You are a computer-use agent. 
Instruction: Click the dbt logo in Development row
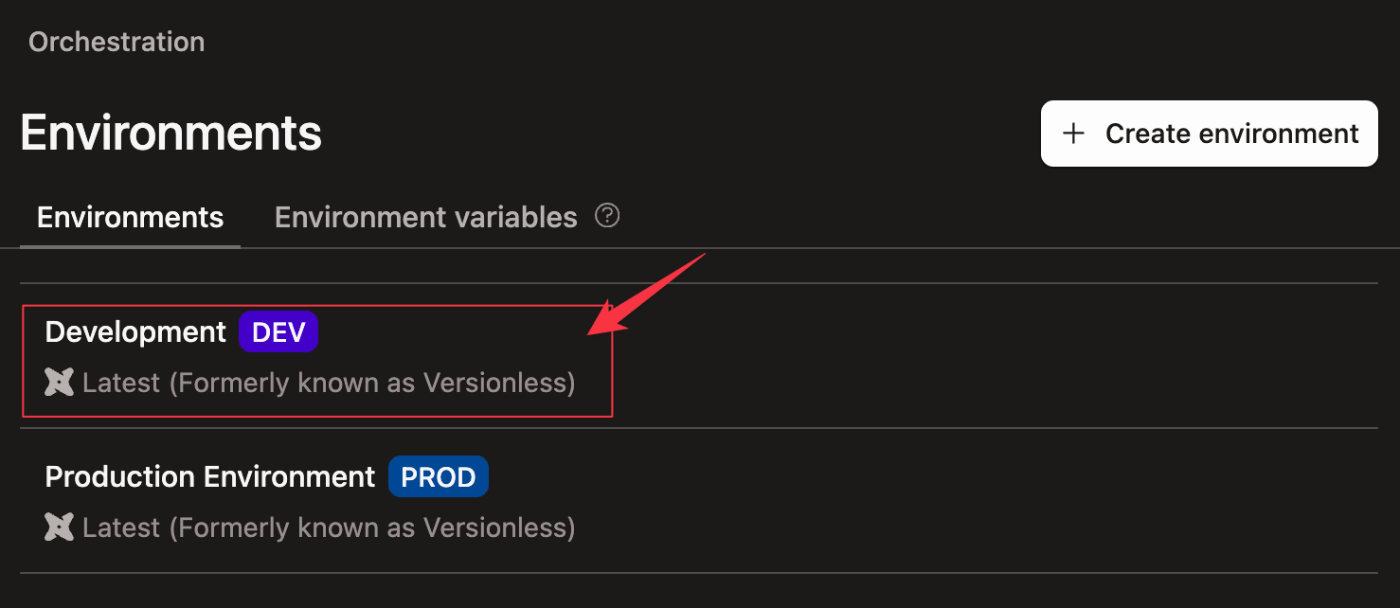coord(60,382)
